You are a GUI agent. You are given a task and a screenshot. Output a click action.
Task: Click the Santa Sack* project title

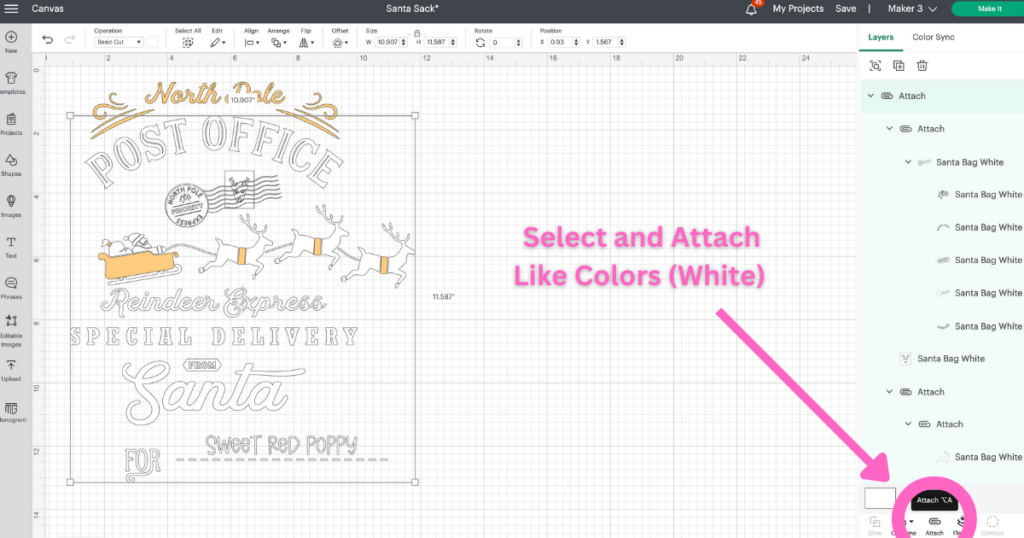click(412, 8)
